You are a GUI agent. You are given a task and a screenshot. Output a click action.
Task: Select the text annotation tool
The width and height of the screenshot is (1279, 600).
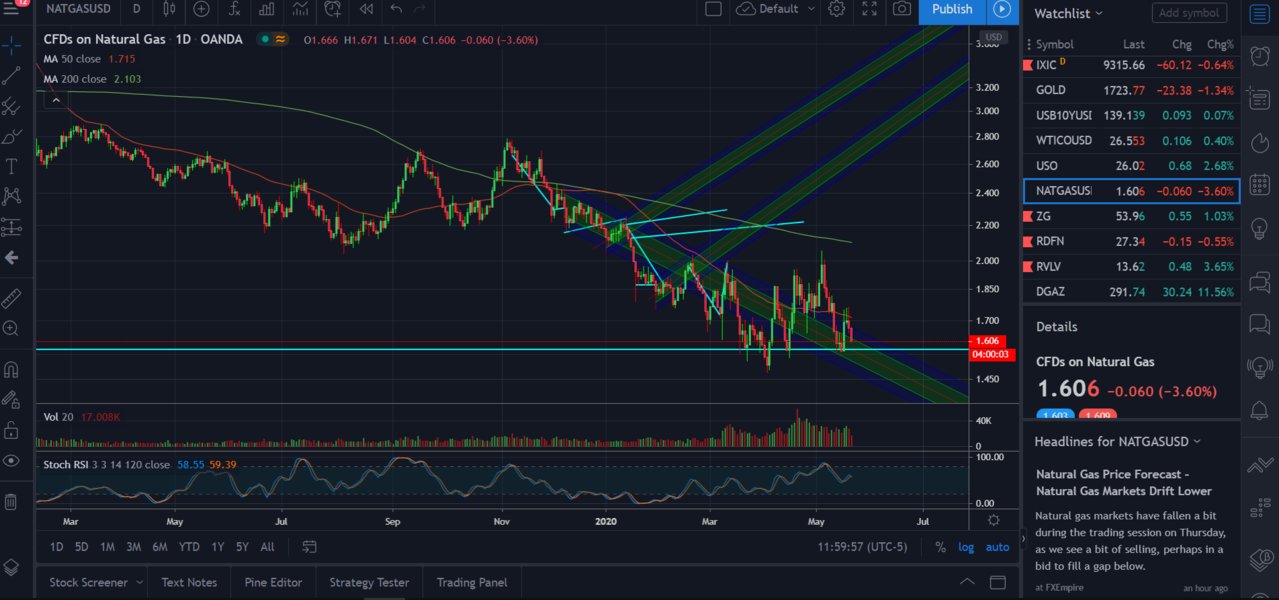coord(12,166)
